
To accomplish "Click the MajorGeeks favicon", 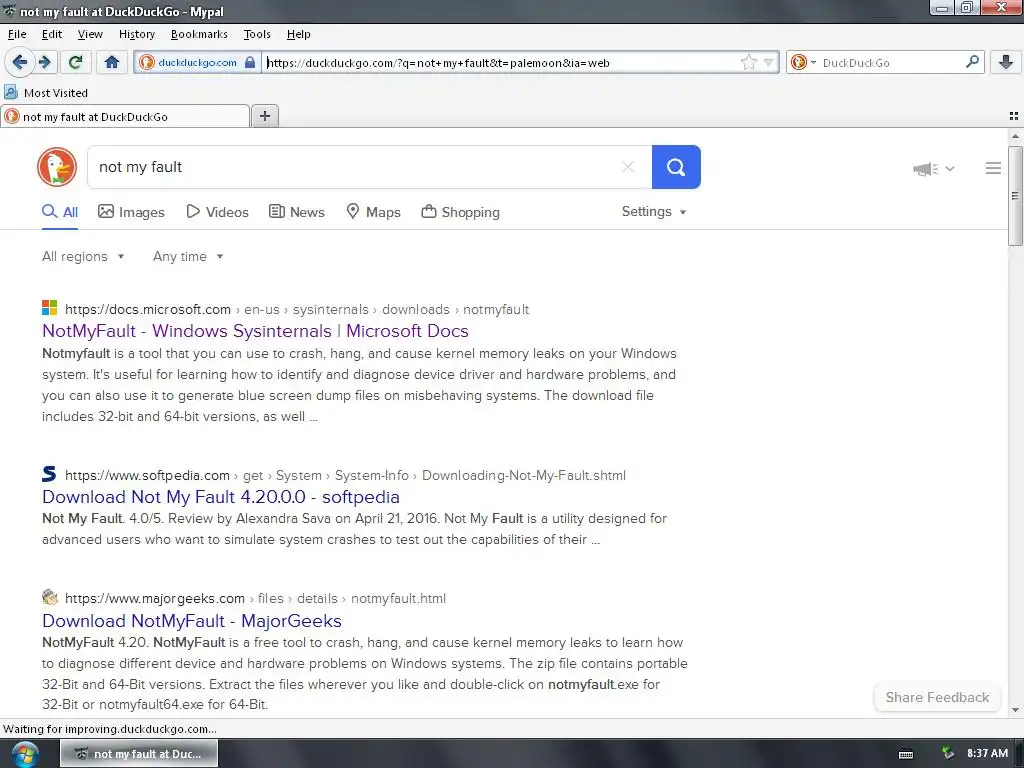I will pos(50,597).
